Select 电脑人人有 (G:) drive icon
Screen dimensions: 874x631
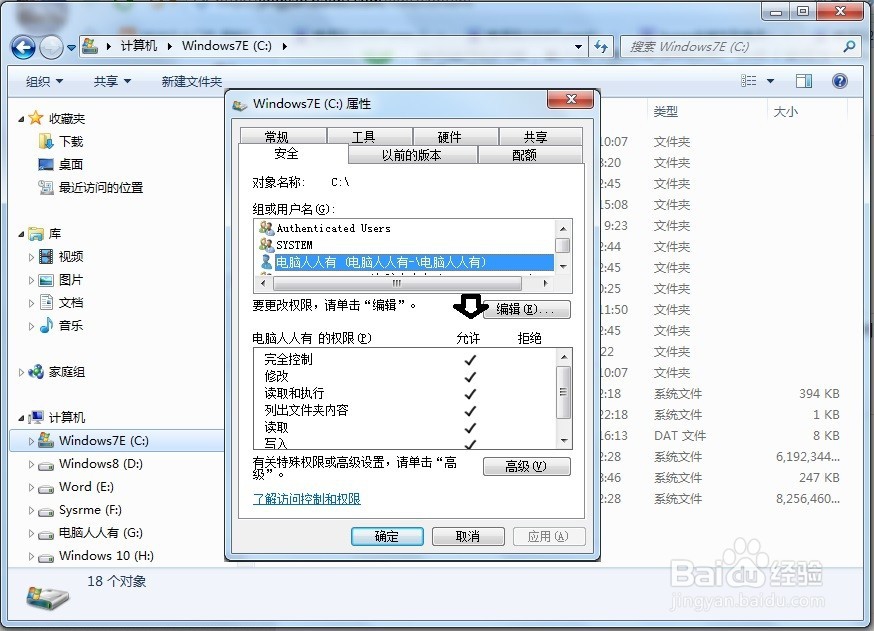coord(46,534)
